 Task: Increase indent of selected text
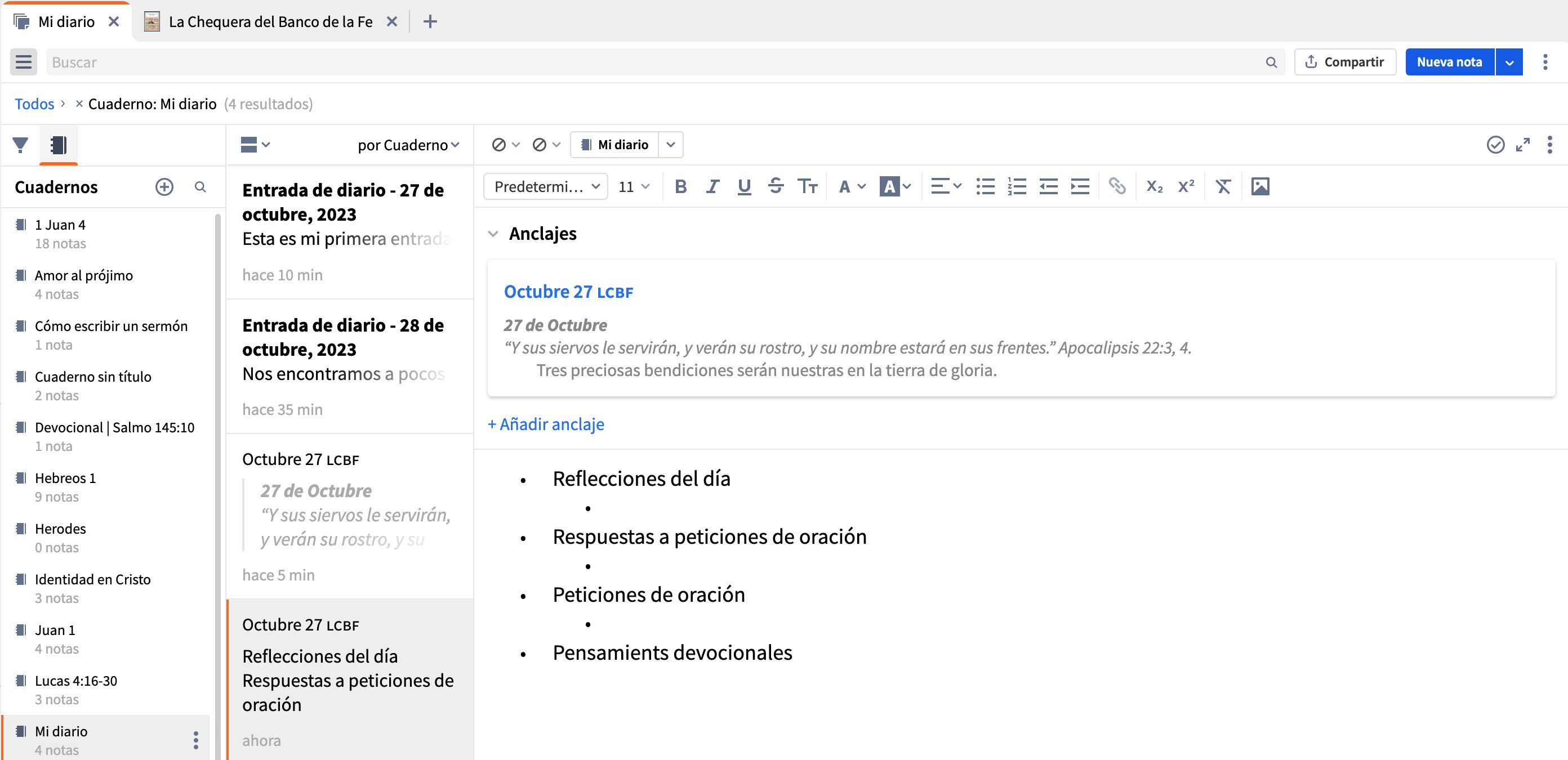pyautogui.click(x=1080, y=186)
